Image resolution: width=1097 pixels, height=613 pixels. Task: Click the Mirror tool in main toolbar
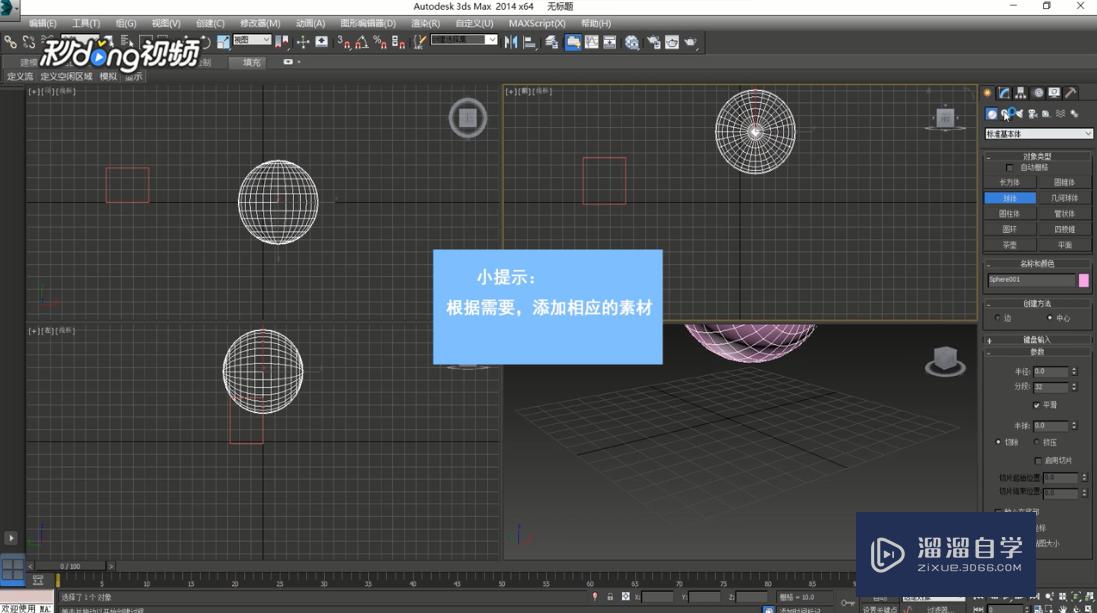click(511, 42)
